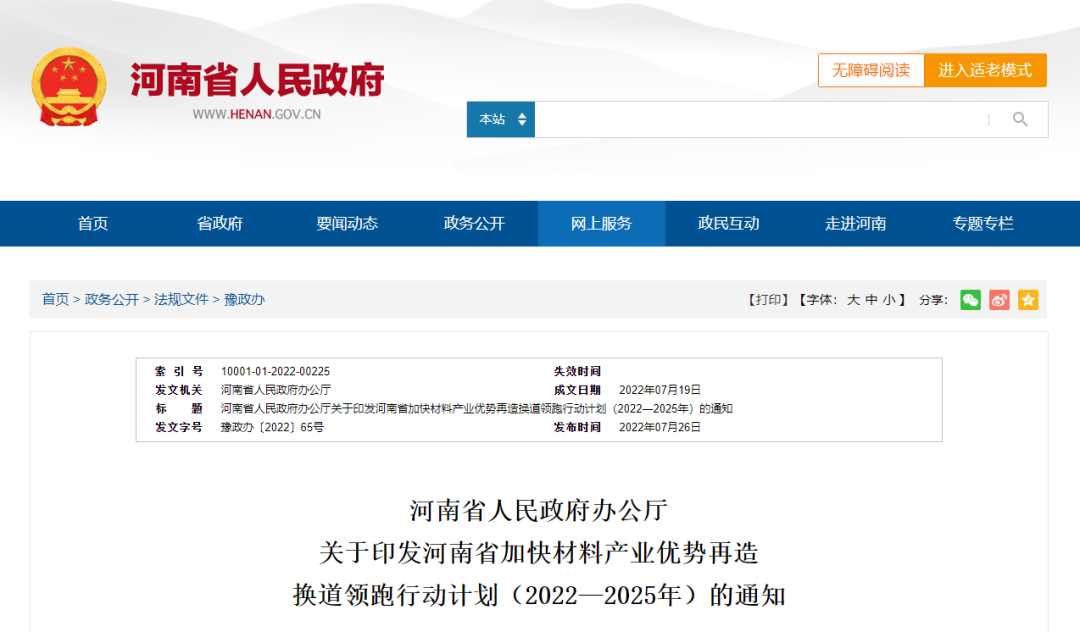
Task: Open the 首页 navigation tab
Action: tap(93, 224)
